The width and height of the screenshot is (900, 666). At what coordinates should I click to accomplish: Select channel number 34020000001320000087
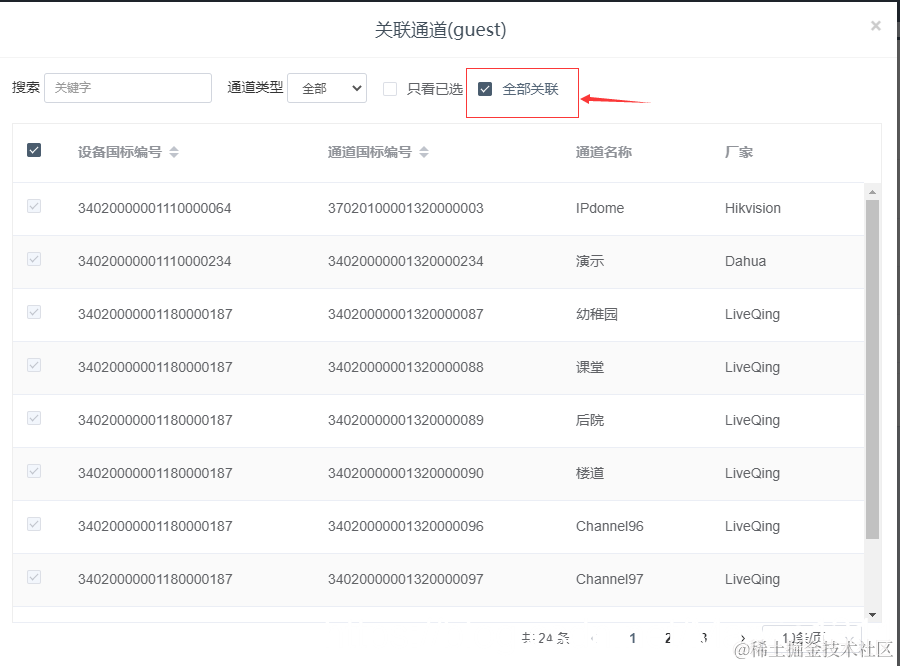[x=406, y=314]
